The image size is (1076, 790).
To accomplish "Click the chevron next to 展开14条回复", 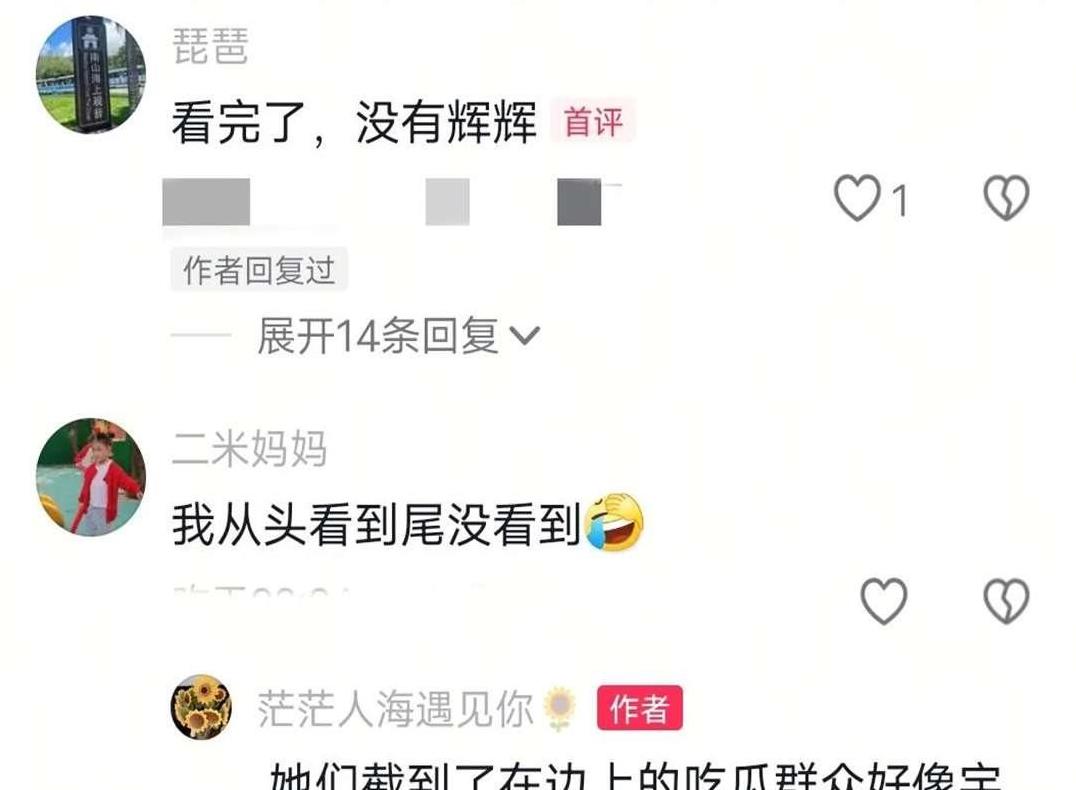I will pos(525,336).
